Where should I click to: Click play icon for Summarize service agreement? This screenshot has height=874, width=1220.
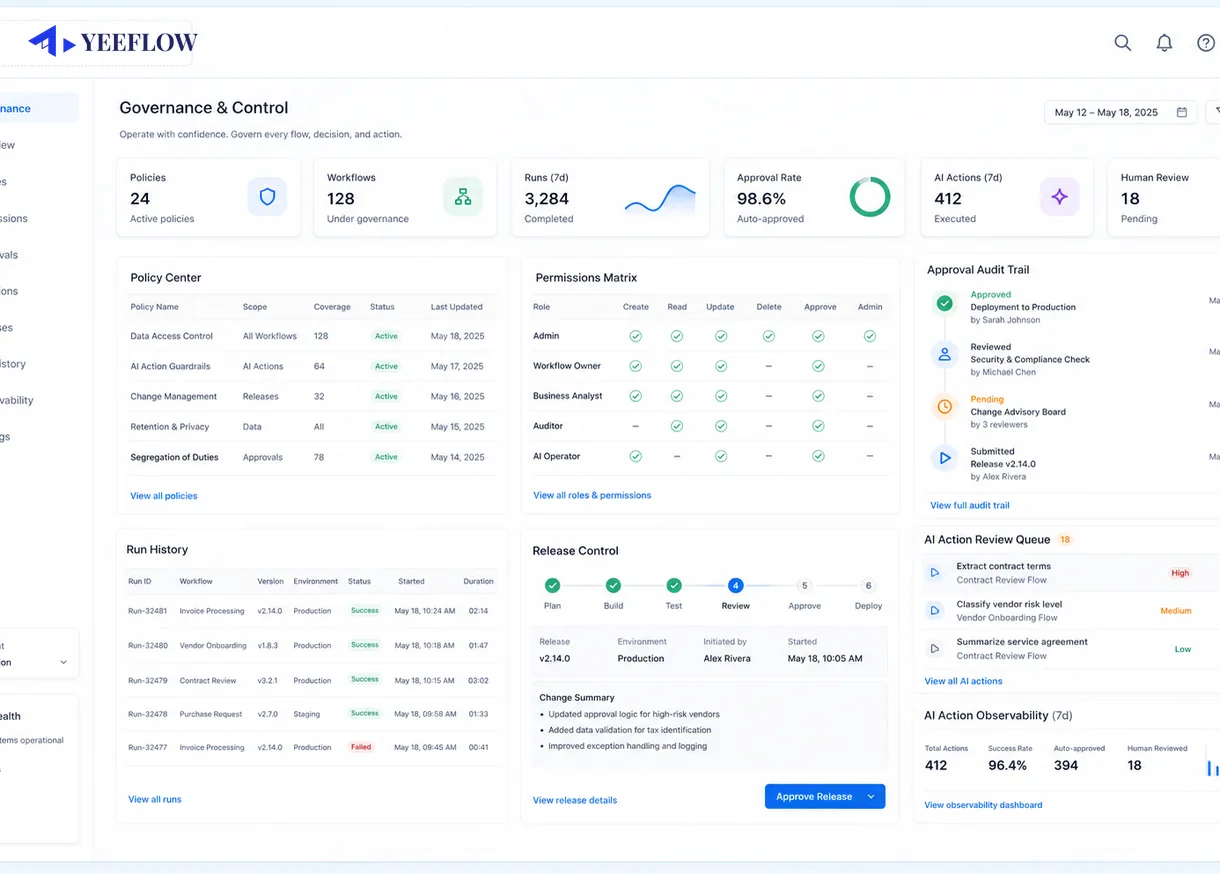point(935,648)
